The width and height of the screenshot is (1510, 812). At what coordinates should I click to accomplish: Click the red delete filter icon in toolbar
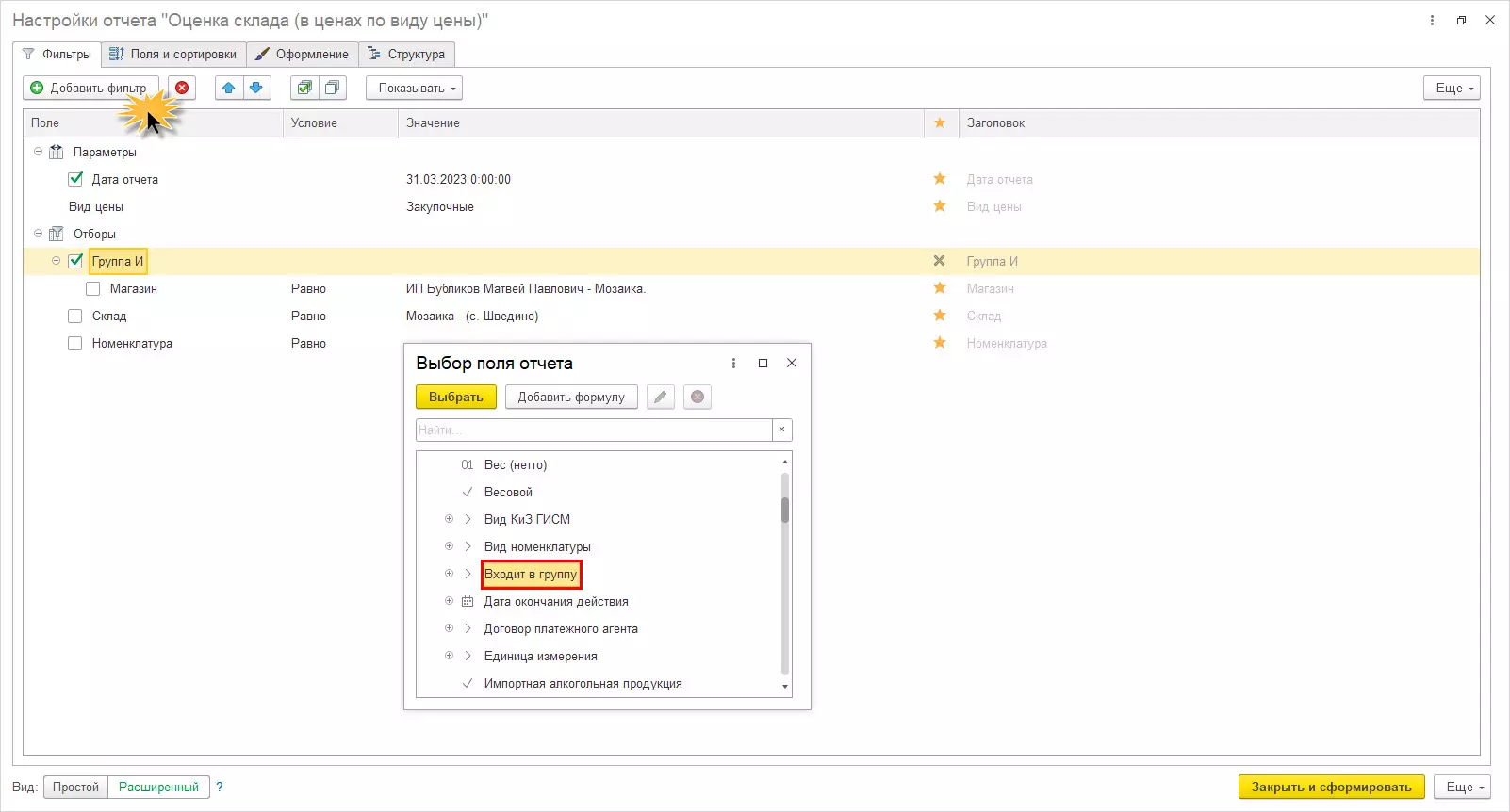pos(182,88)
